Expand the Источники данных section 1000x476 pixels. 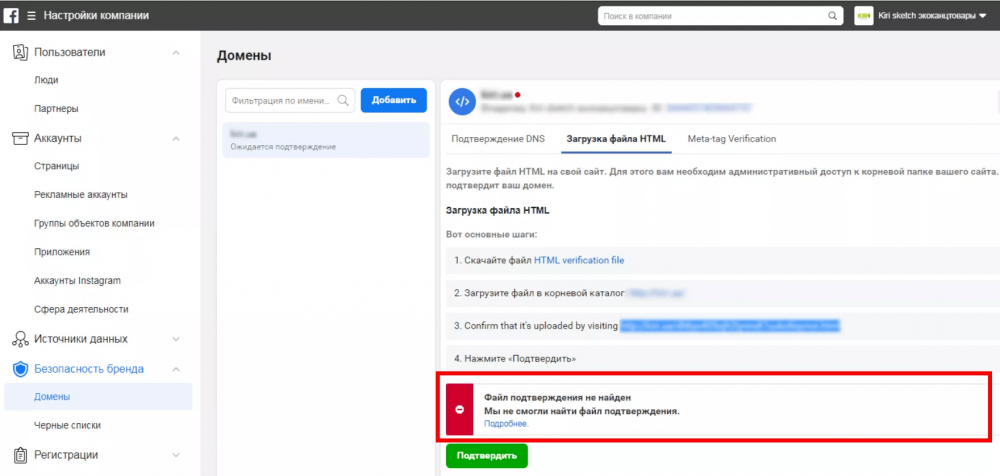(x=176, y=339)
